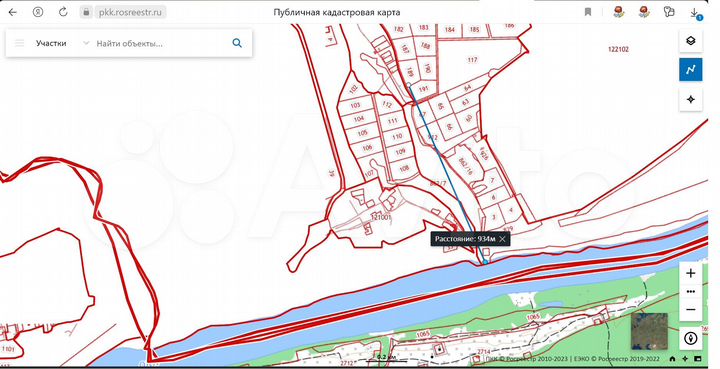
Task: Click the Росреестр copyright footer text
Action: (x=573, y=359)
